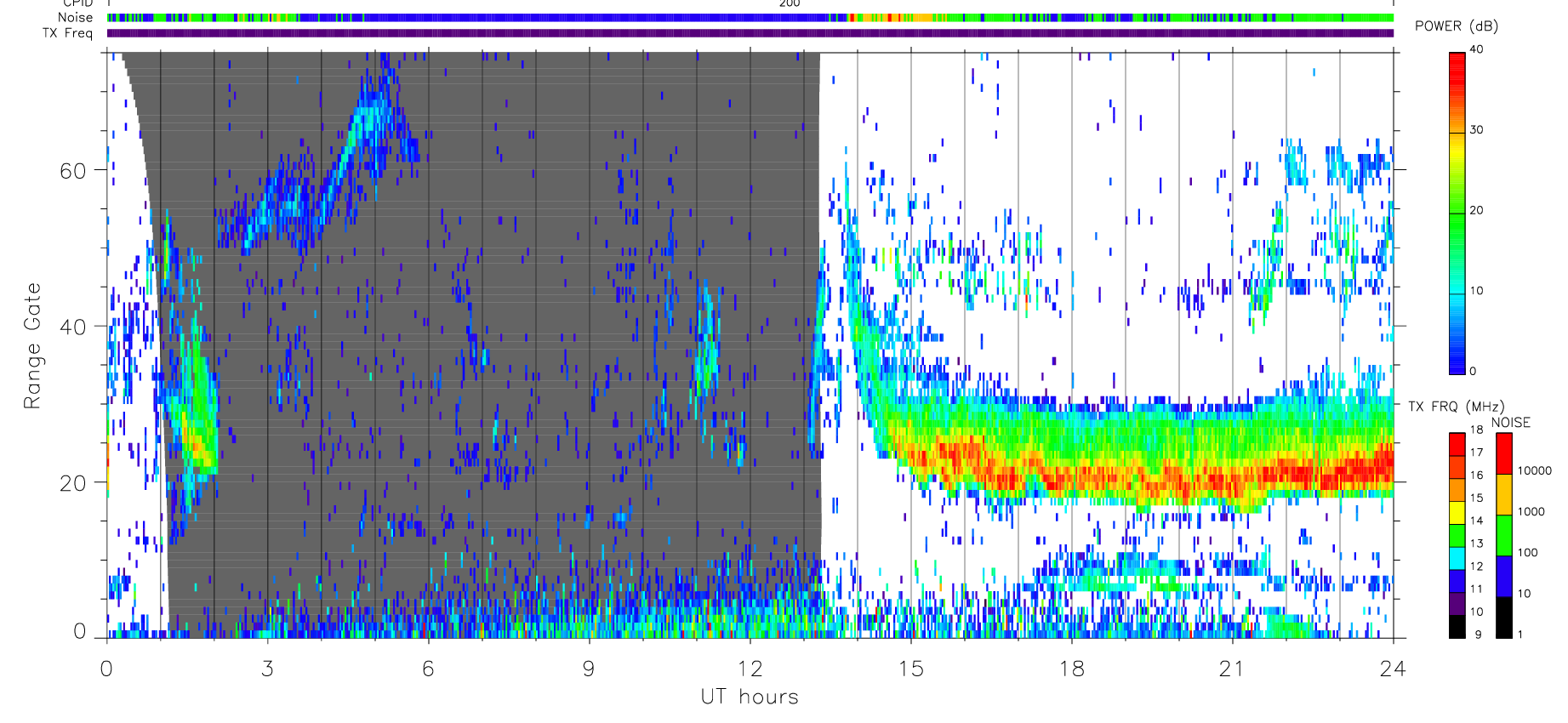Viewport: 1568px width, 723px height.
Task: Click the '15' tick label on UT axis
Action: tap(910, 669)
